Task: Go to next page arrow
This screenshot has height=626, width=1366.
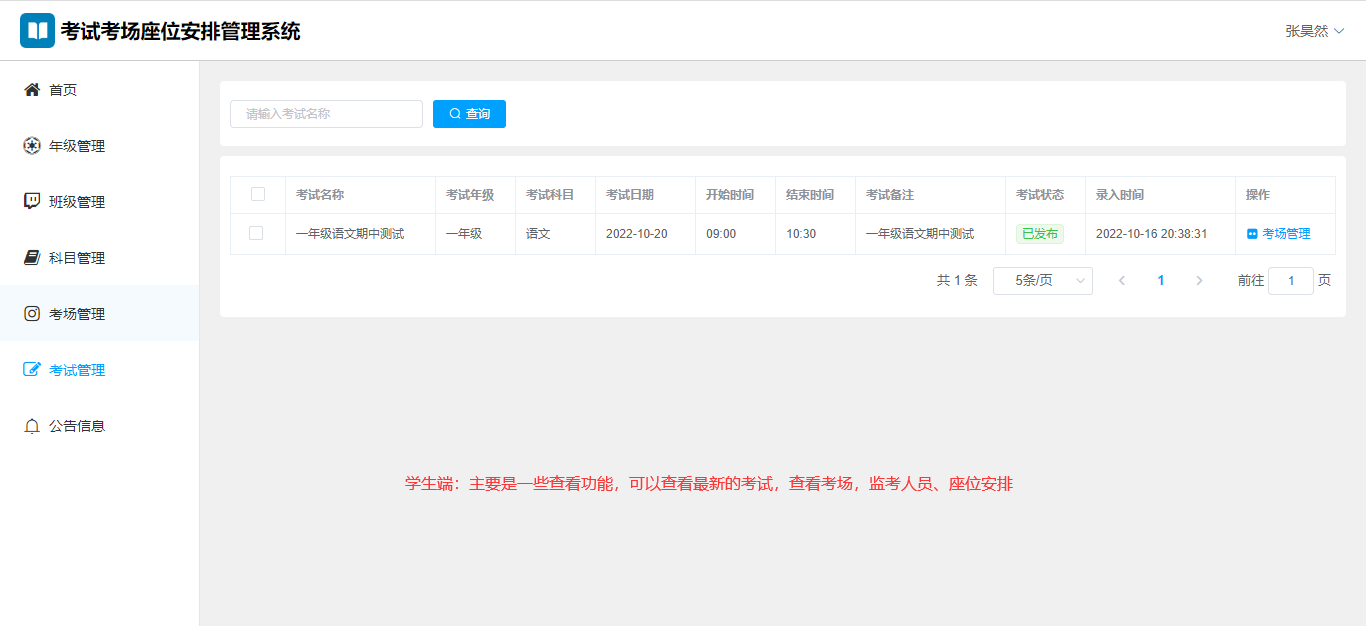Action: point(1199,281)
